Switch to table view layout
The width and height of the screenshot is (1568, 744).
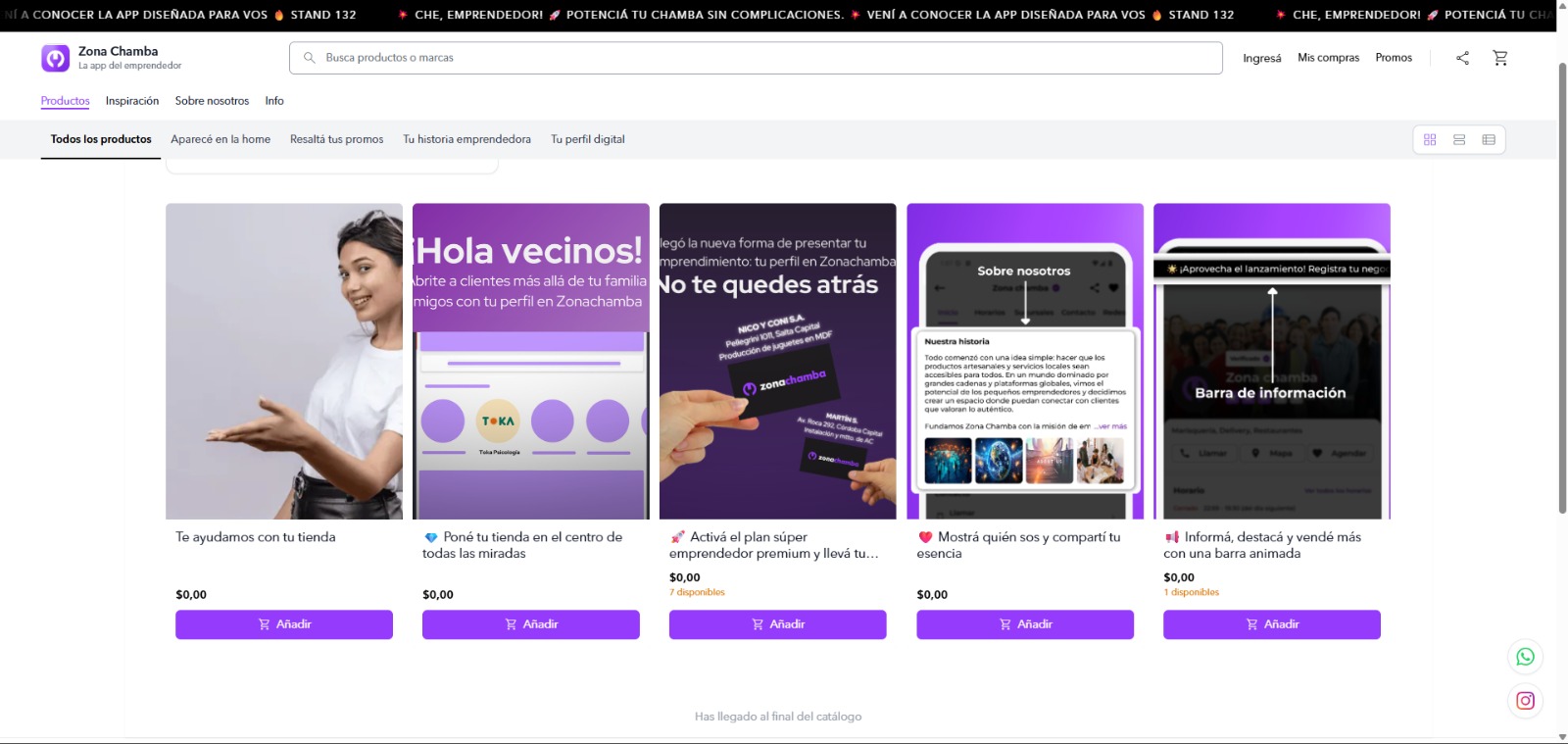coord(1489,139)
